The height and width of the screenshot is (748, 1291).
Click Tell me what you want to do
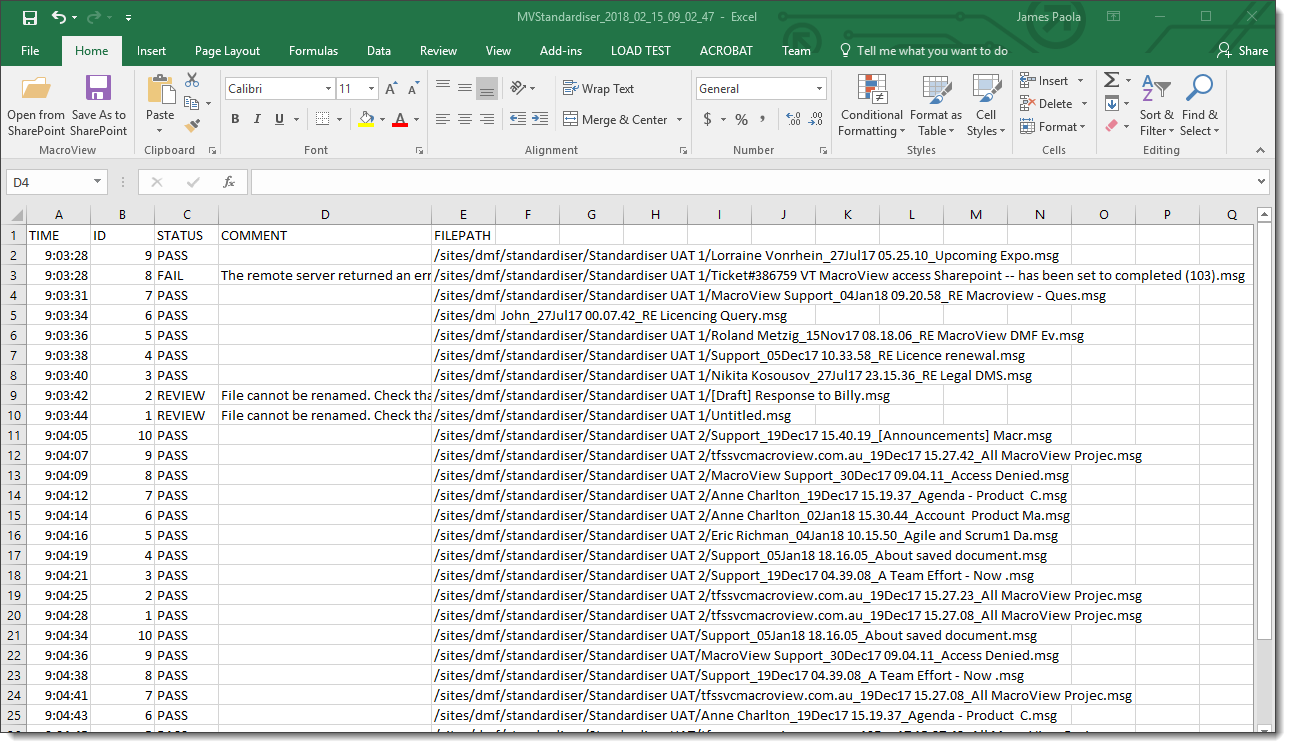923,51
